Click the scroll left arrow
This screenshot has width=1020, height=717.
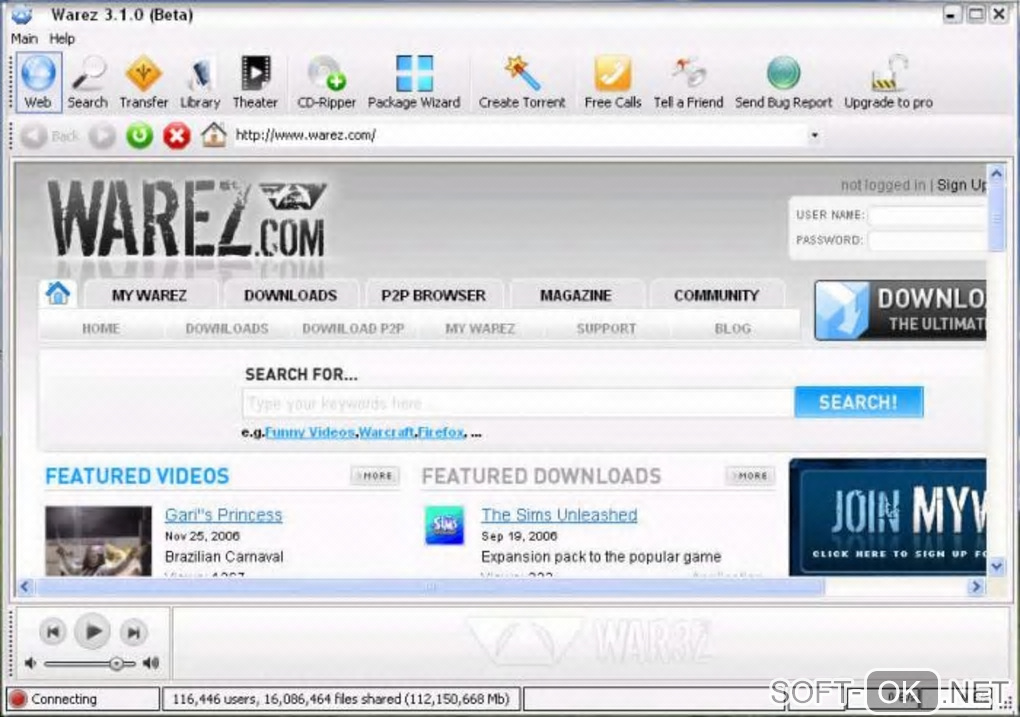click(x=25, y=587)
